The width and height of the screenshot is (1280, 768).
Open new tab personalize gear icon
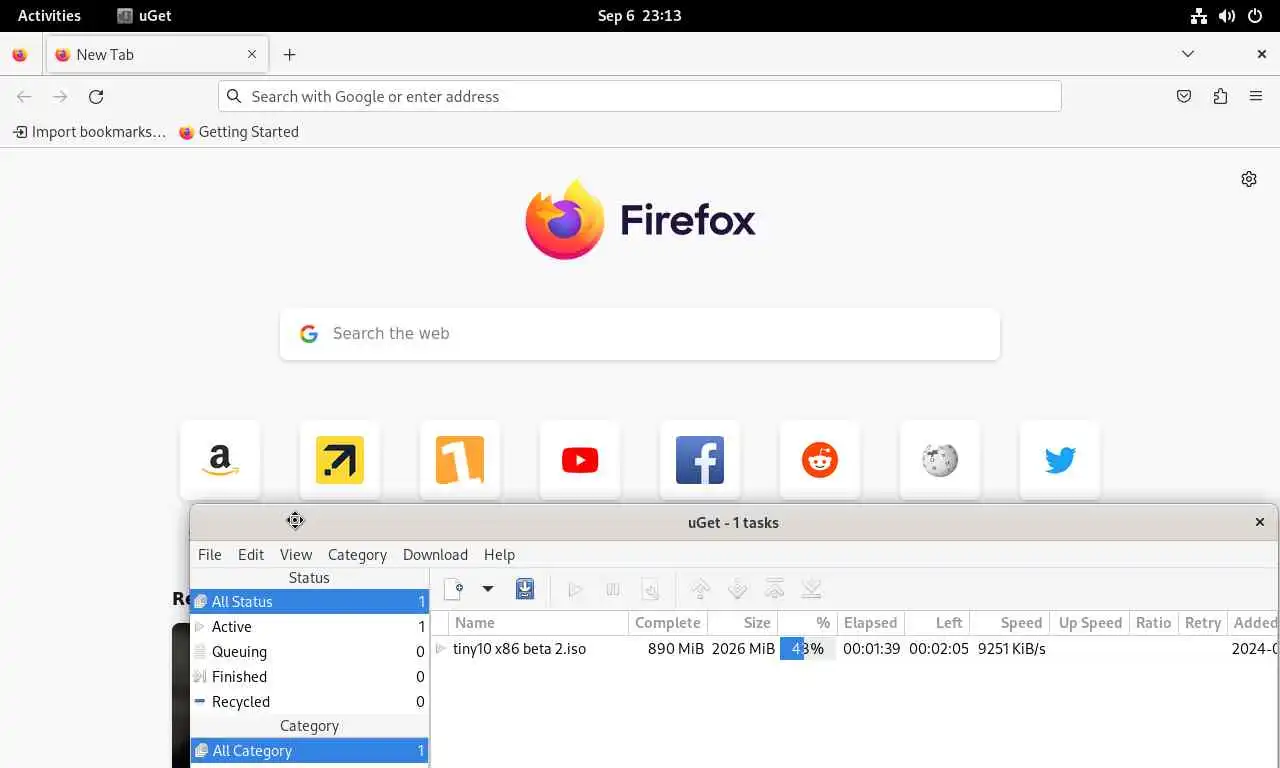pyautogui.click(x=1249, y=179)
